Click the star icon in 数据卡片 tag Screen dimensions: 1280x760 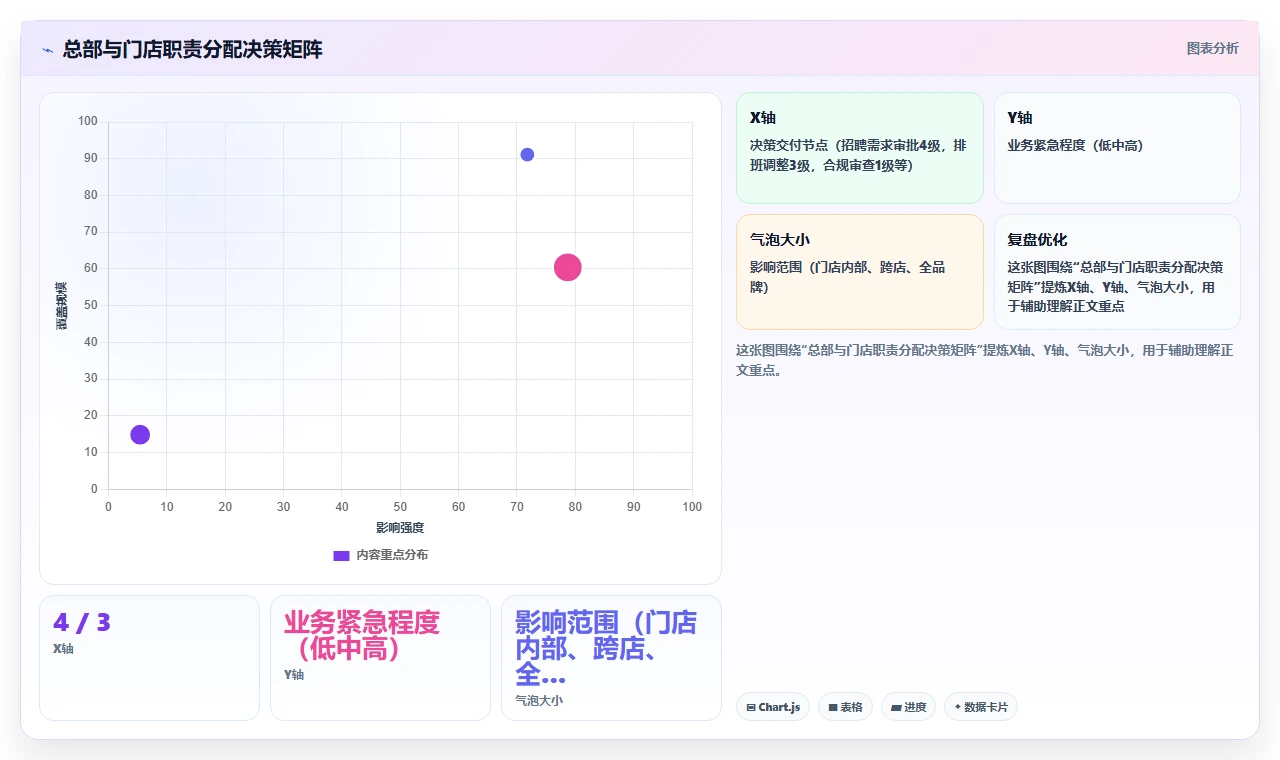coord(958,707)
